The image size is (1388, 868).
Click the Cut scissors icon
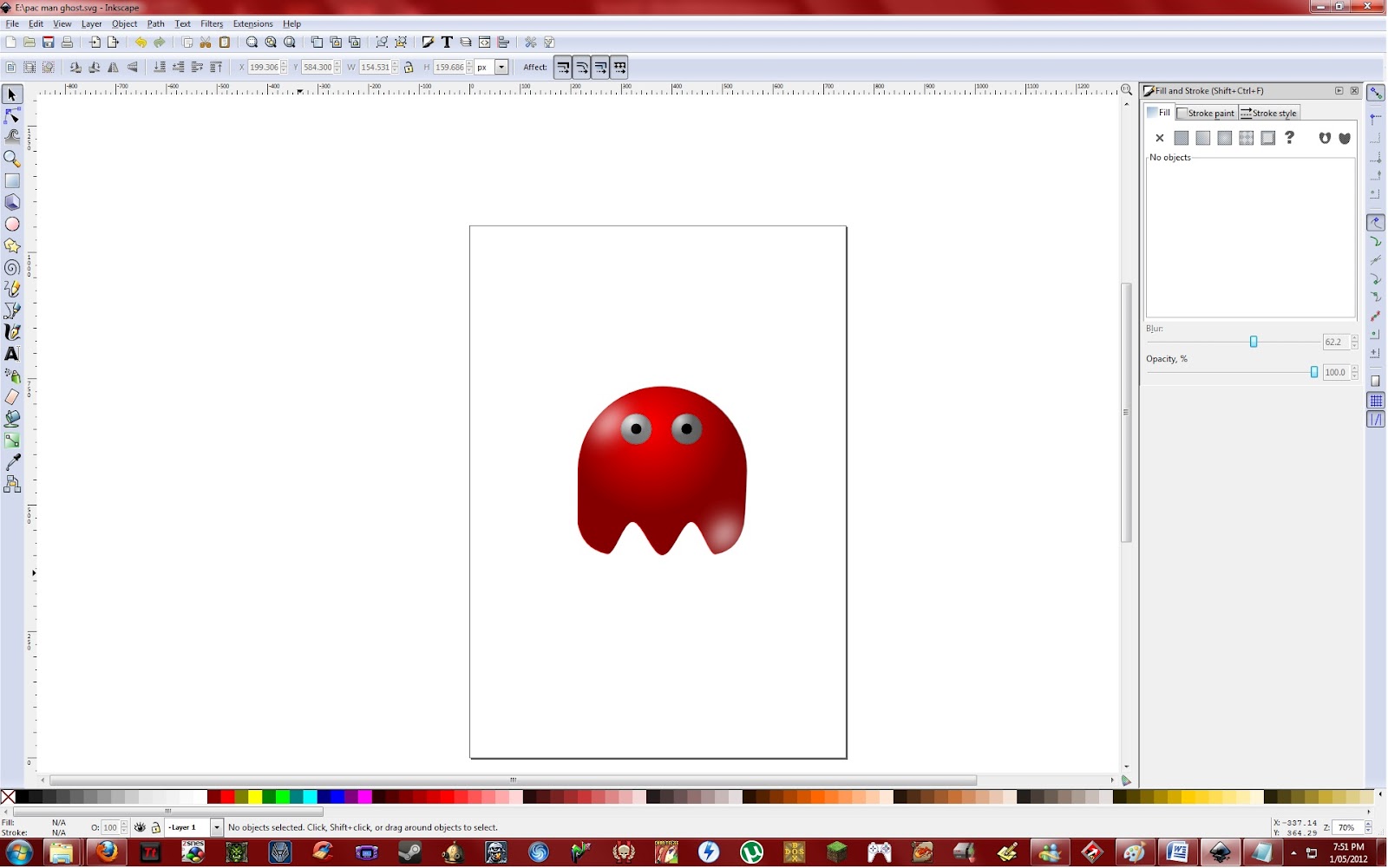(x=206, y=42)
